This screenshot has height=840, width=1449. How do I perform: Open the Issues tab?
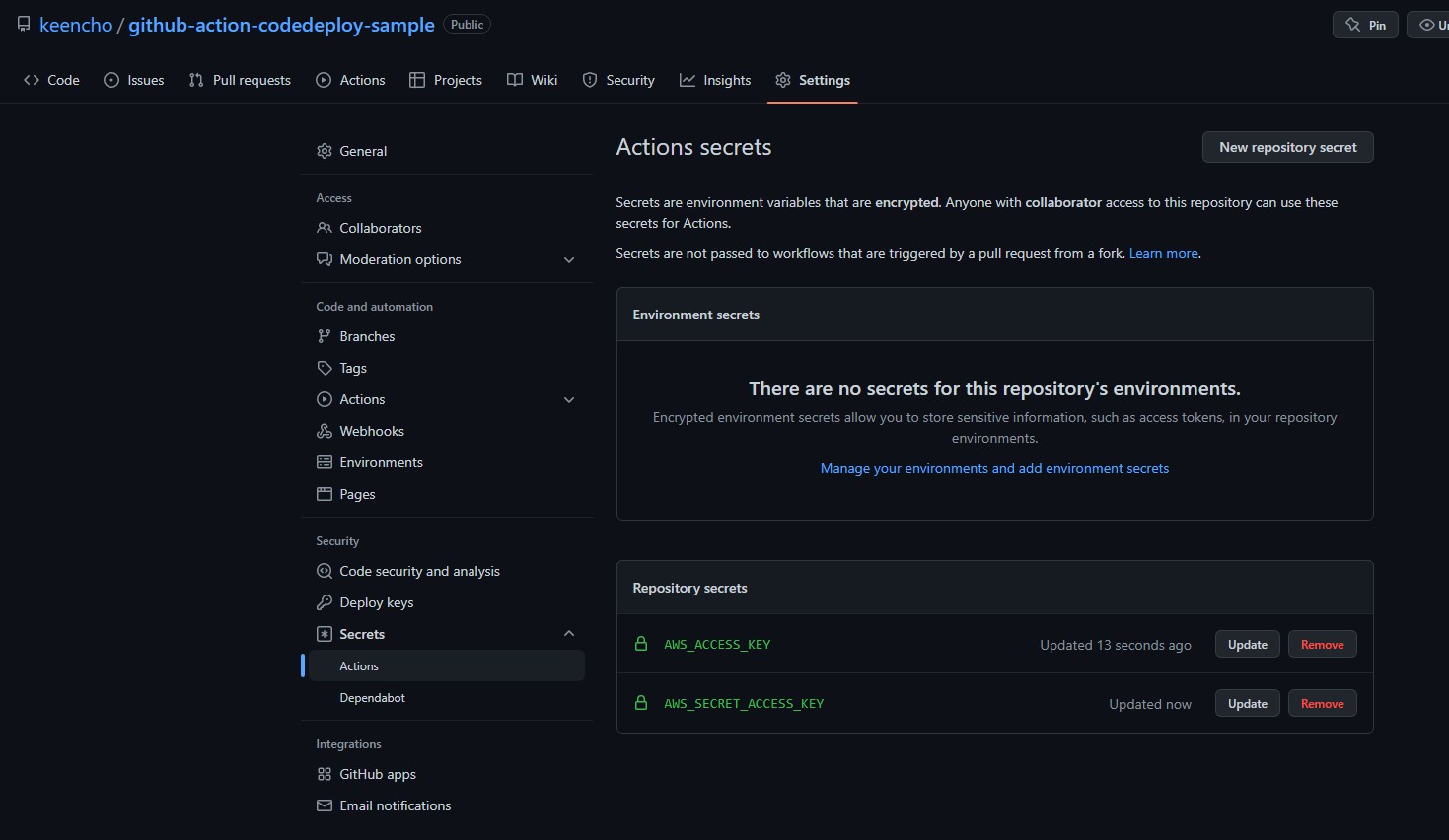(134, 80)
